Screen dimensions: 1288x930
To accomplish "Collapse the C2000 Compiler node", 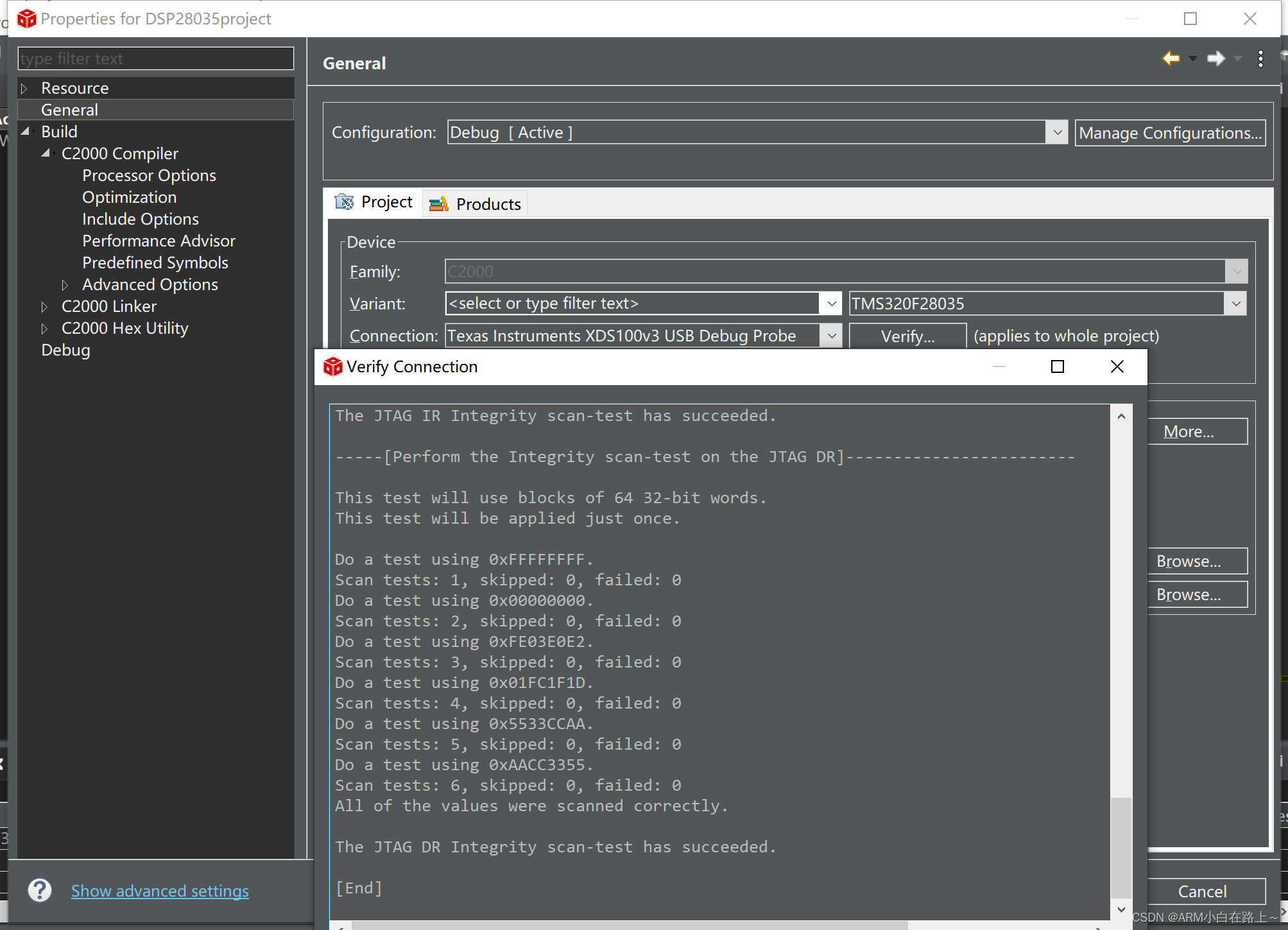I will pyautogui.click(x=46, y=153).
